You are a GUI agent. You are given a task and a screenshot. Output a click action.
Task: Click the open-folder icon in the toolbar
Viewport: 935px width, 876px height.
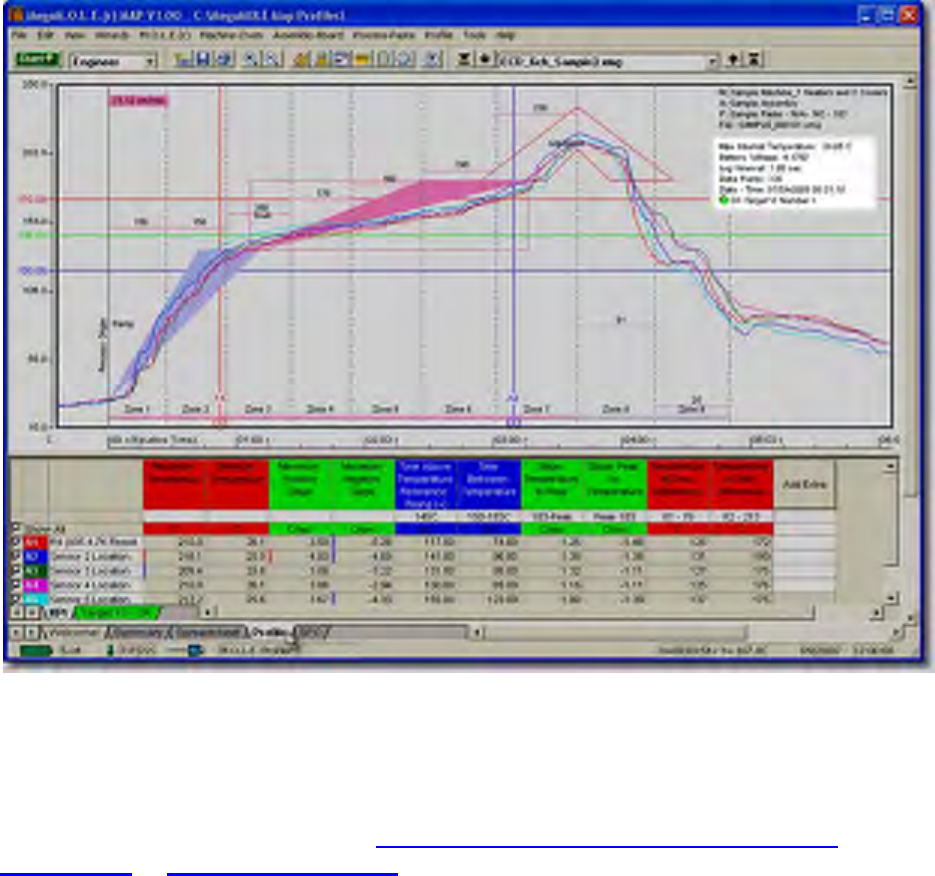182,59
